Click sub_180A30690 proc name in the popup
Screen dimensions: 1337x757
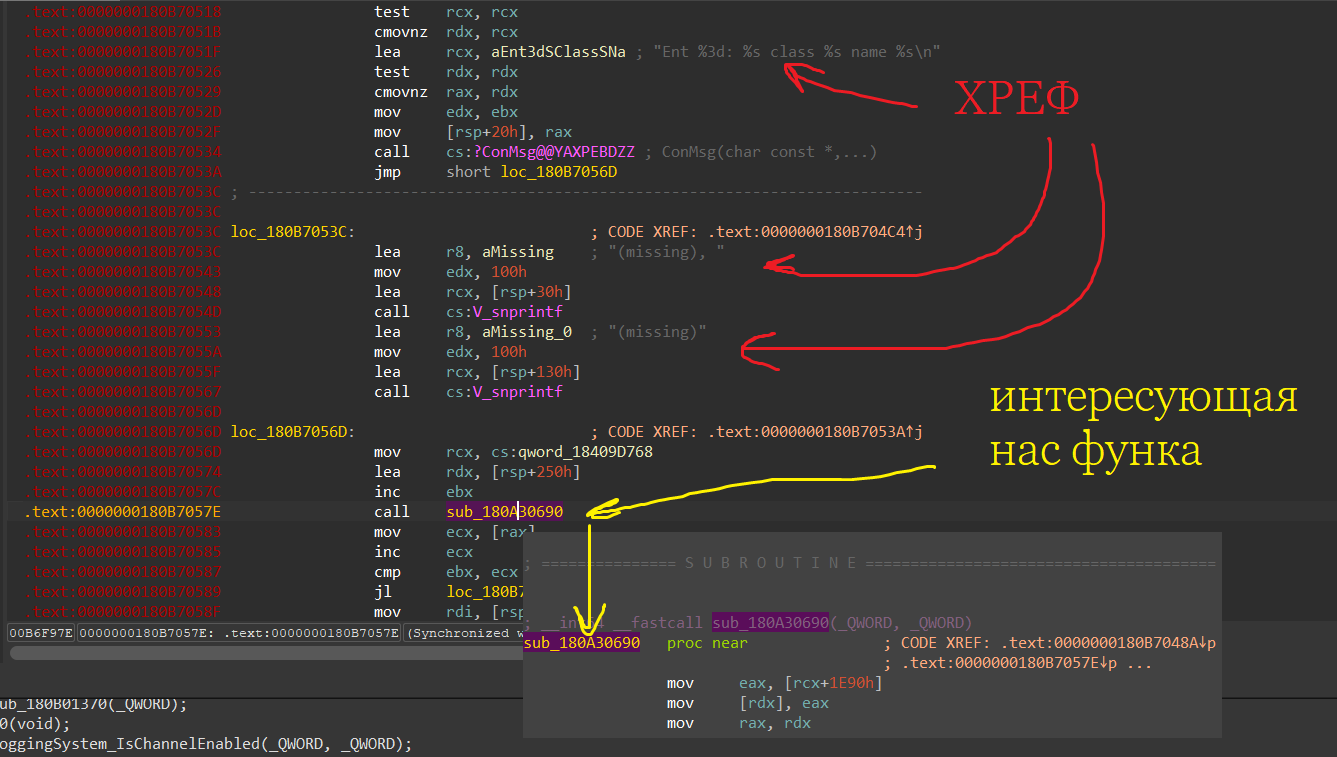click(581, 643)
